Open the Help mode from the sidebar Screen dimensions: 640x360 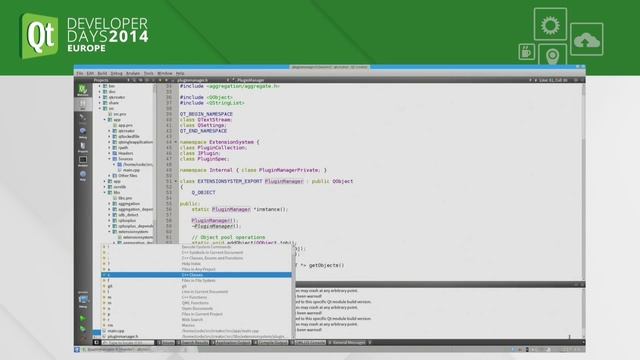(83, 175)
